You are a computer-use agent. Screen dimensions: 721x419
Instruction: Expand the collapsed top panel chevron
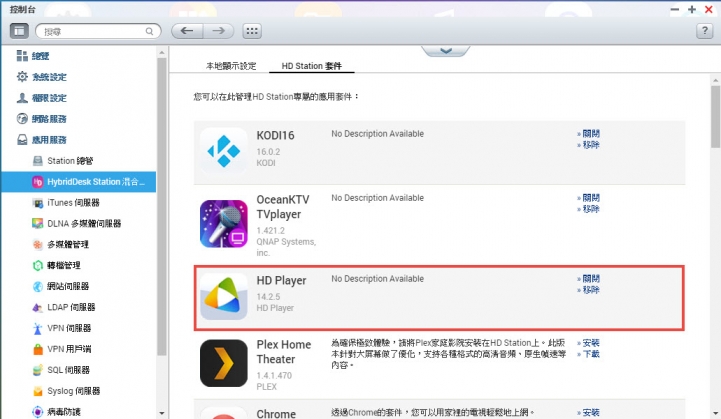(446, 51)
